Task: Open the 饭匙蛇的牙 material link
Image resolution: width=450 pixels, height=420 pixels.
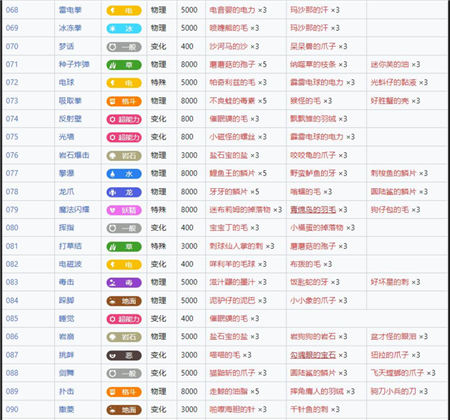Action: [309, 282]
